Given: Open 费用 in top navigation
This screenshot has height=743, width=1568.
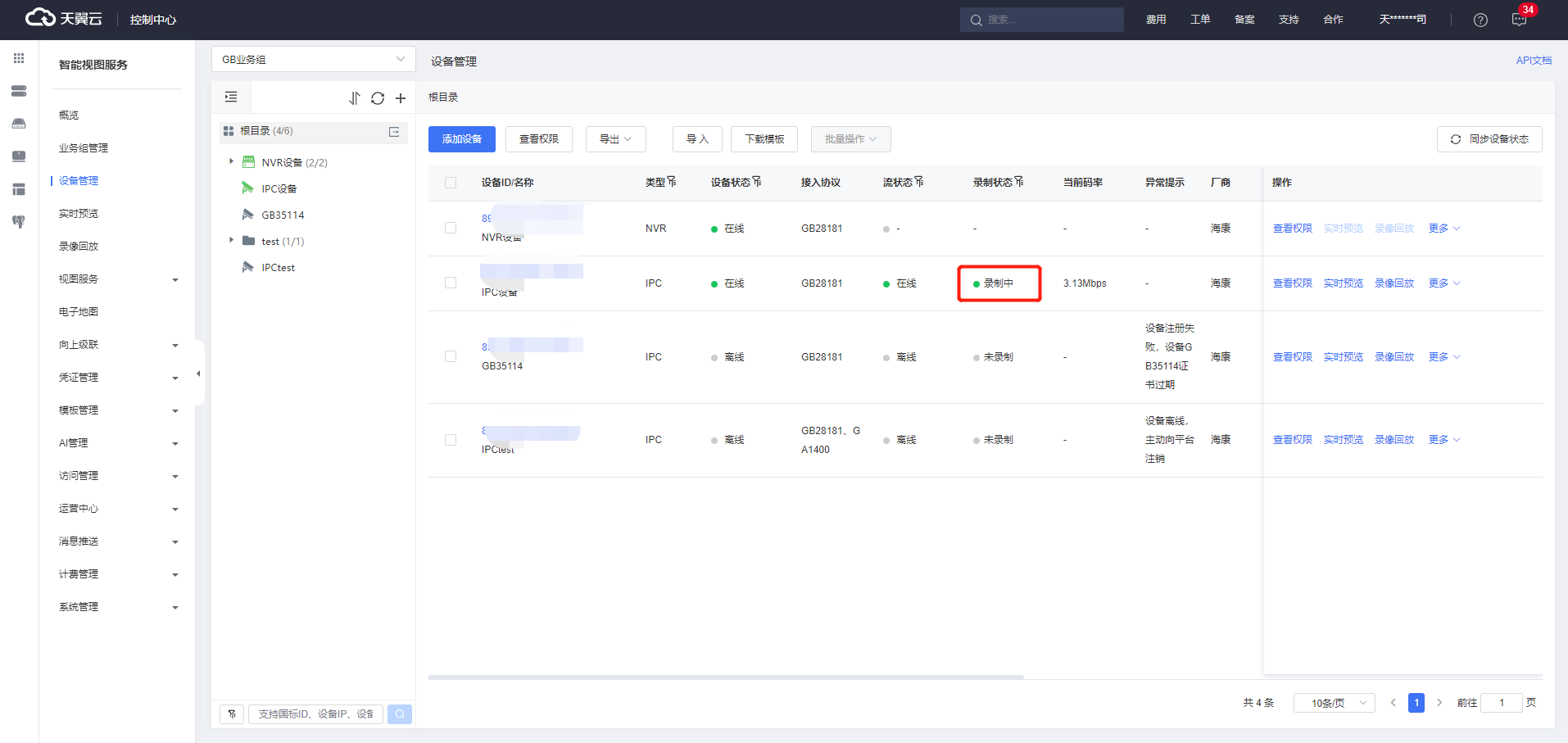Looking at the screenshot, I should (1156, 20).
